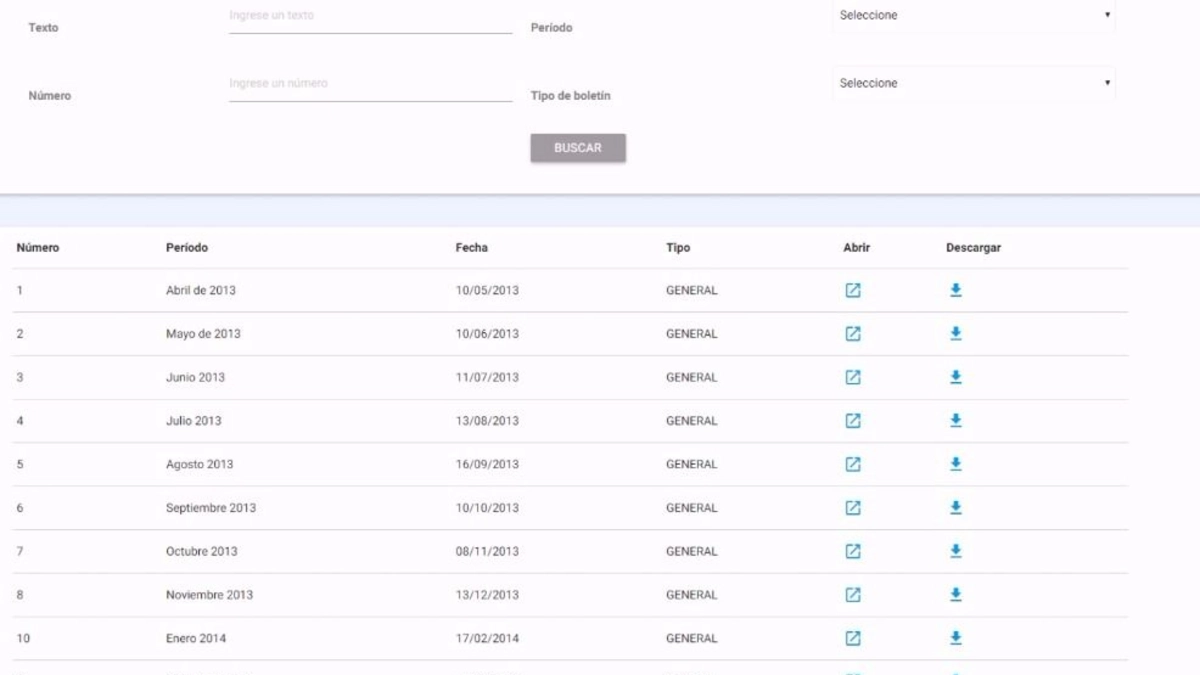This screenshot has height=675, width=1200.
Task: Open bulletin number 1 from Abril de 2013
Action: click(853, 290)
